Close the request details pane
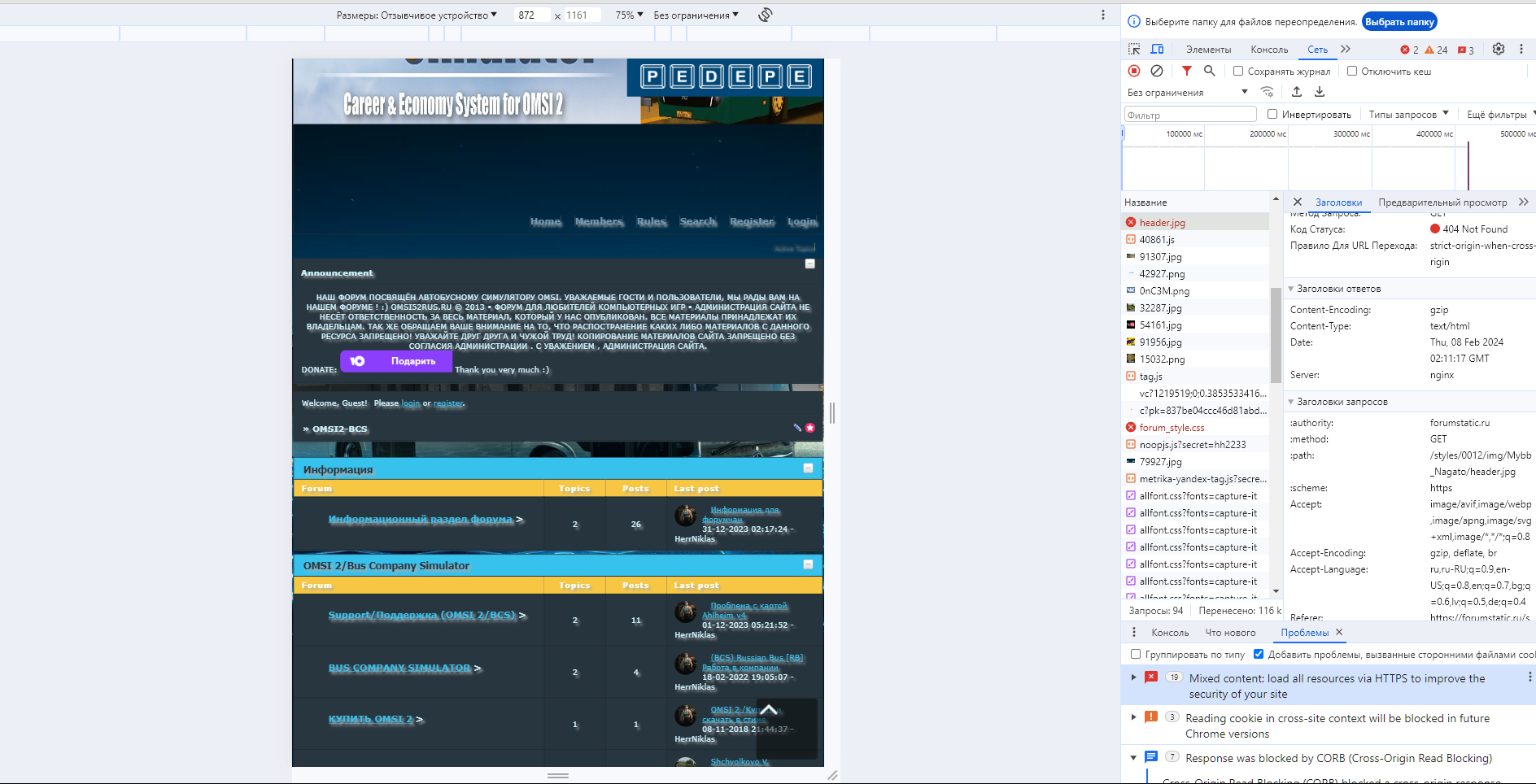Image resolution: width=1536 pixels, height=784 pixels. click(x=1298, y=202)
